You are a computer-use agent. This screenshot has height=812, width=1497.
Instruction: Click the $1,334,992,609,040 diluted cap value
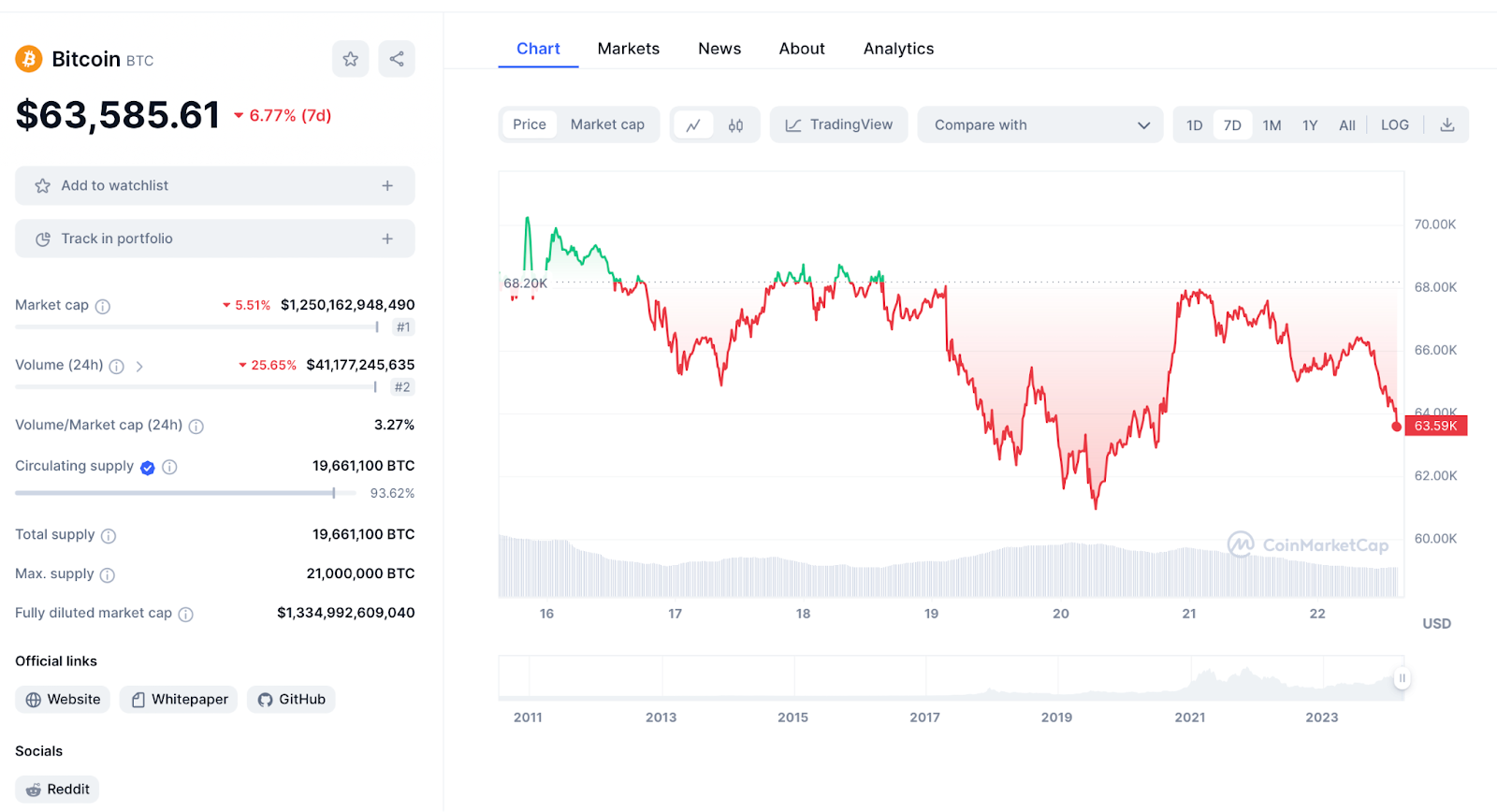345,613
